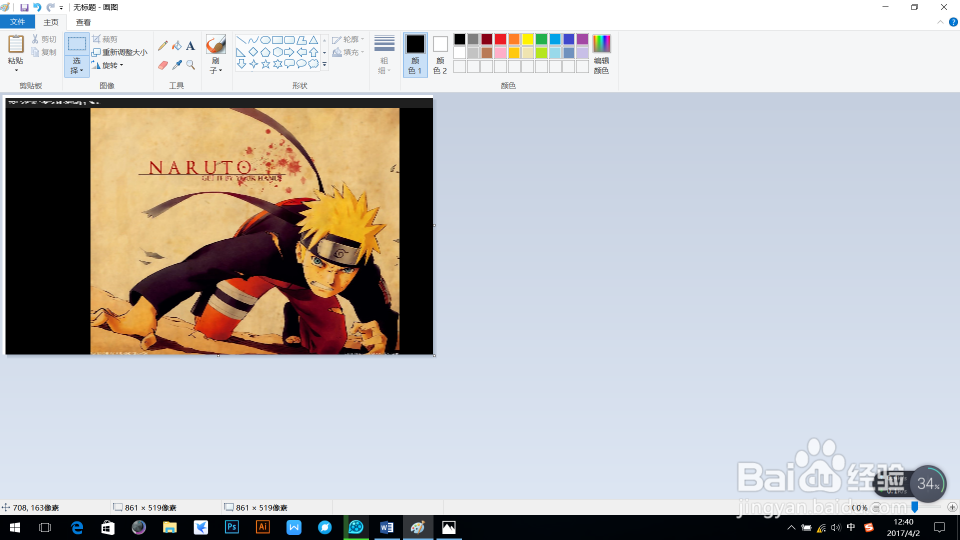Select the Fill with color bucket tool
The image size is (960, 540).
point(177,46)
